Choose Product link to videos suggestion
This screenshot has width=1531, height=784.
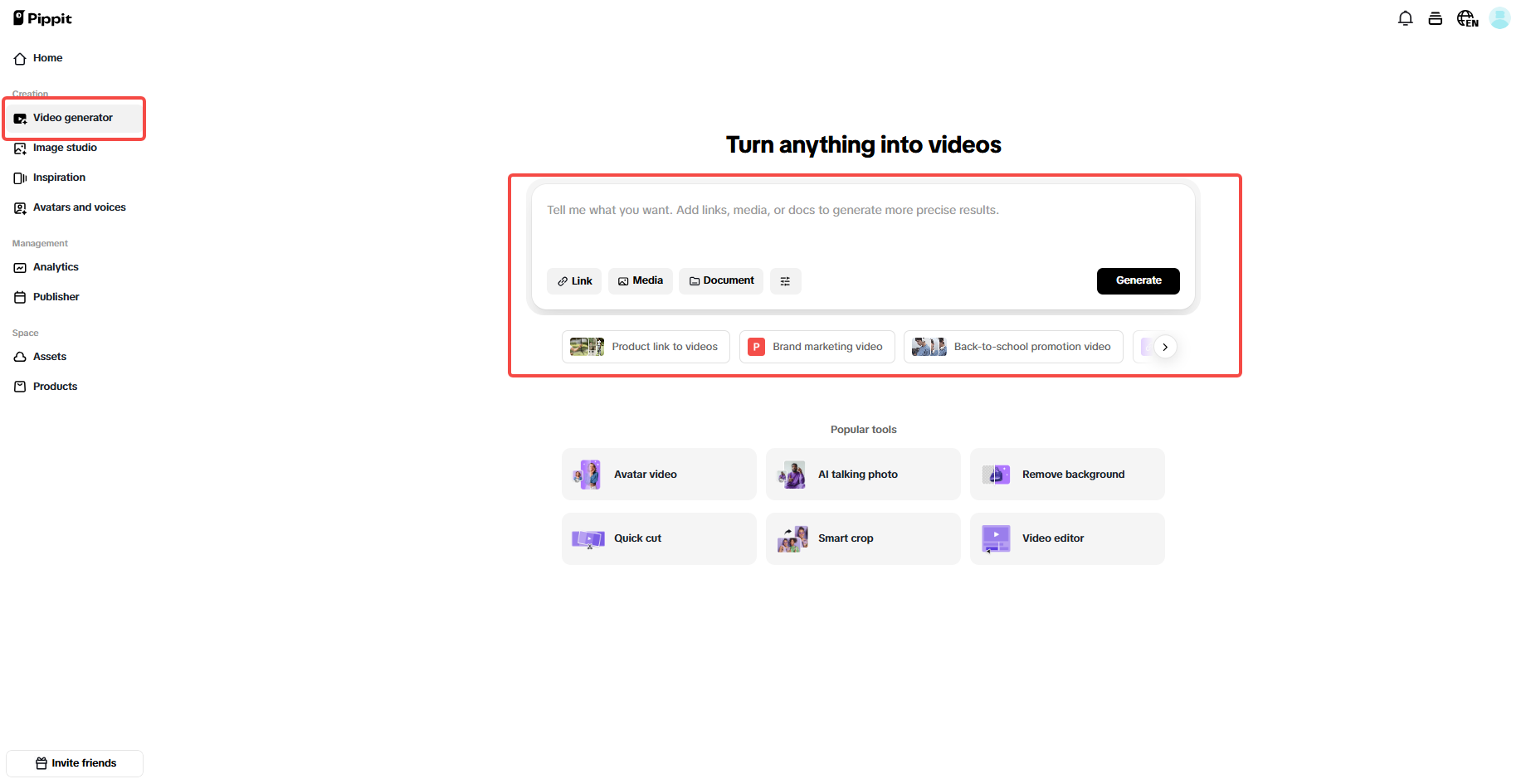point(646,347)
